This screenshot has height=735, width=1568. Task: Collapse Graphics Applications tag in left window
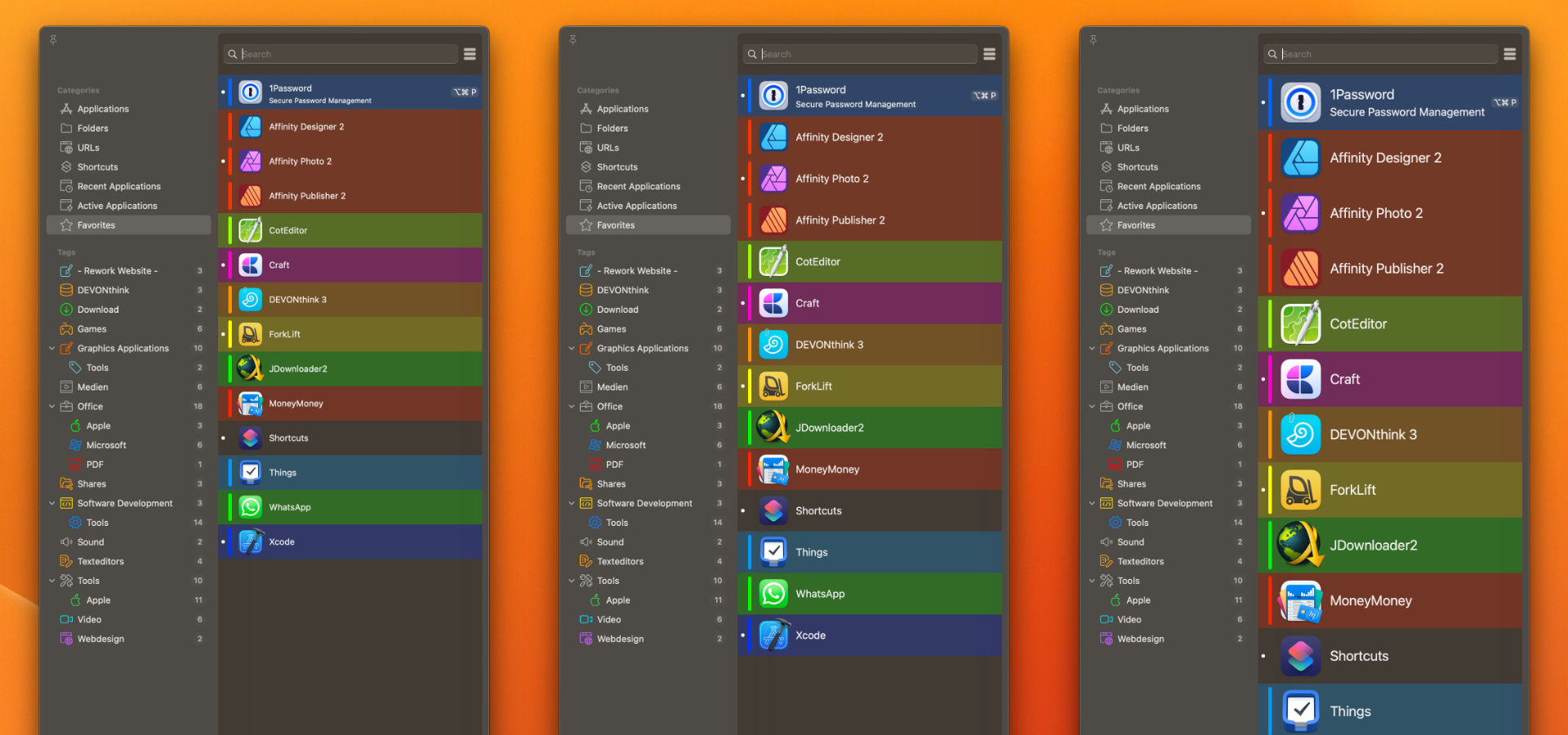52,348
